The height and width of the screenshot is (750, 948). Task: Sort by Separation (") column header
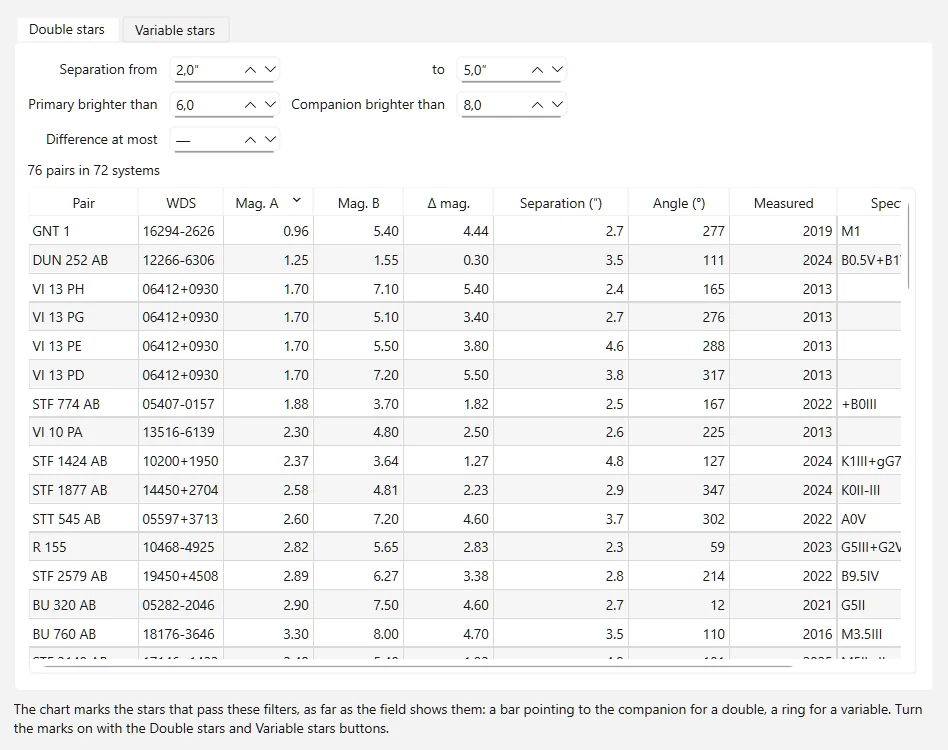[x=561, y=203]
